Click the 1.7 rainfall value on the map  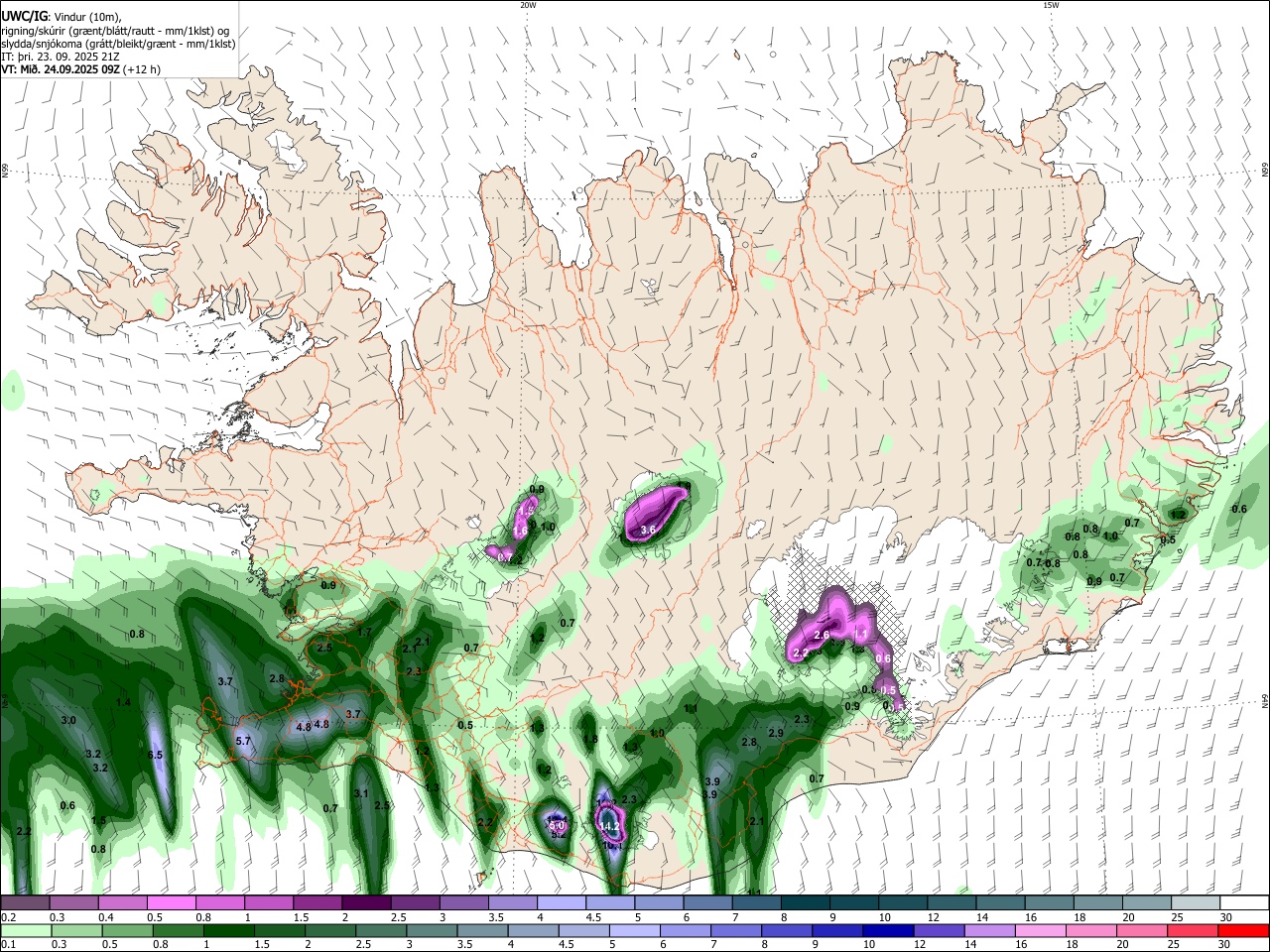coord(364,632)
